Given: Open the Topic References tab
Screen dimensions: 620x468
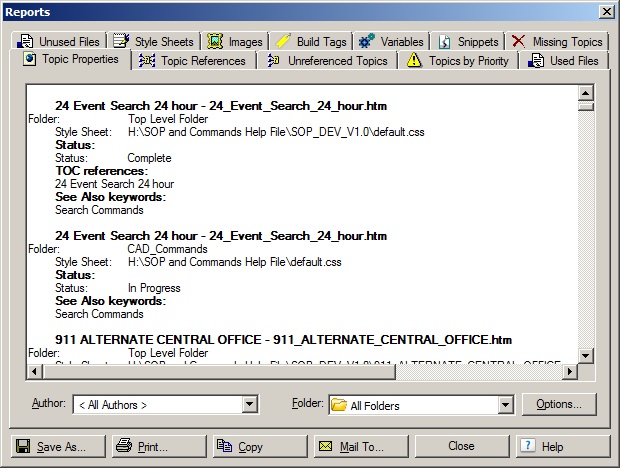Looking at the screenshot, I should [x=193, y=61].
